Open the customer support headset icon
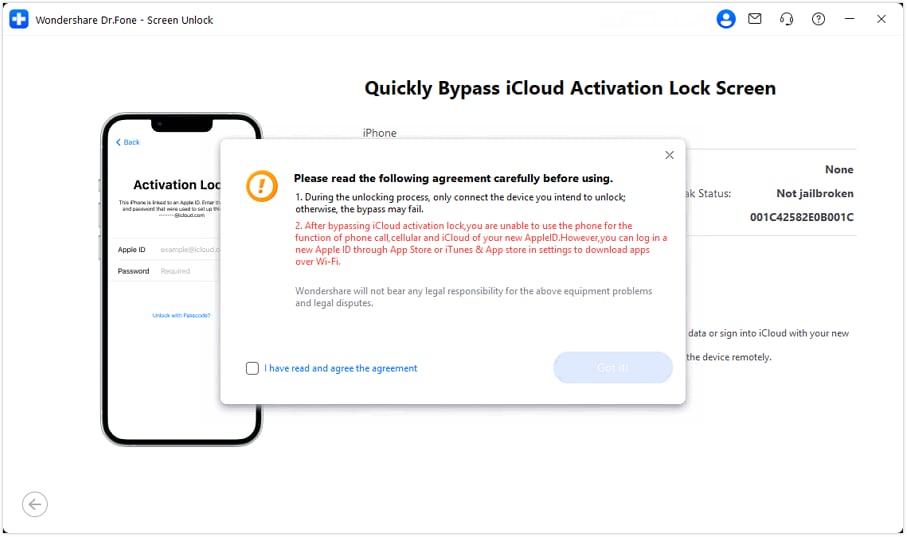Screen dimensions: 907x537 (x=786, y=19)
